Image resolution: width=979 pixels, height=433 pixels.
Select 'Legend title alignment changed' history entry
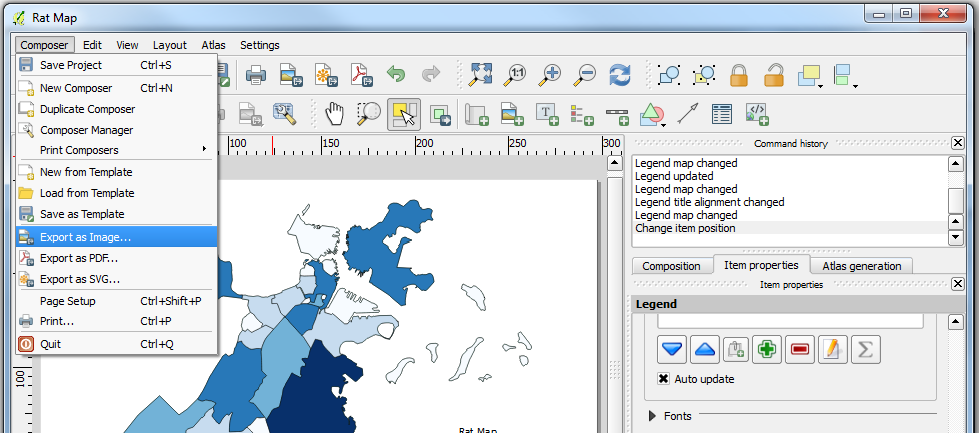(x=709, y=202)
